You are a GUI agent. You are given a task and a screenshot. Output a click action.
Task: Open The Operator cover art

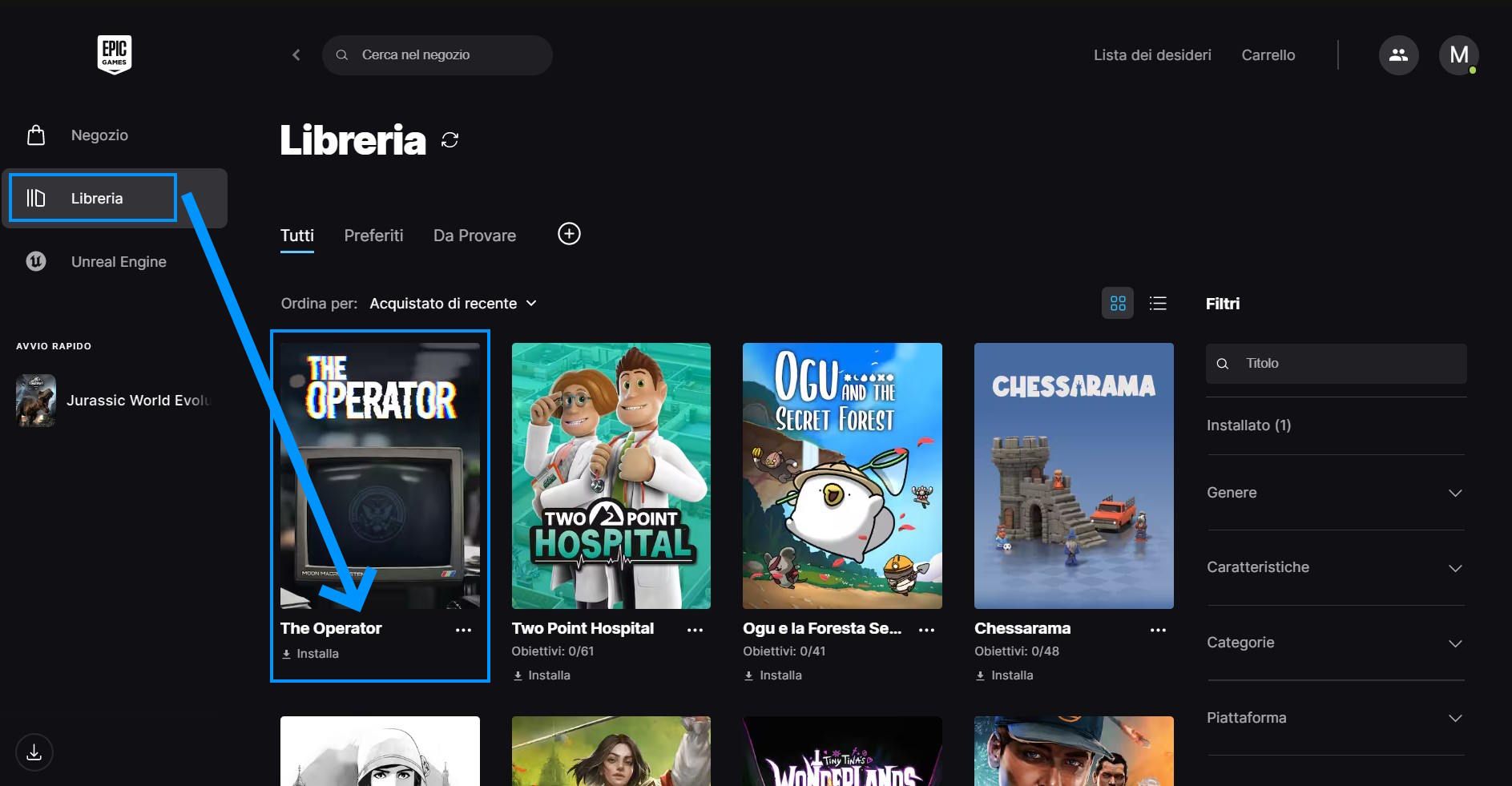[380, 476]
